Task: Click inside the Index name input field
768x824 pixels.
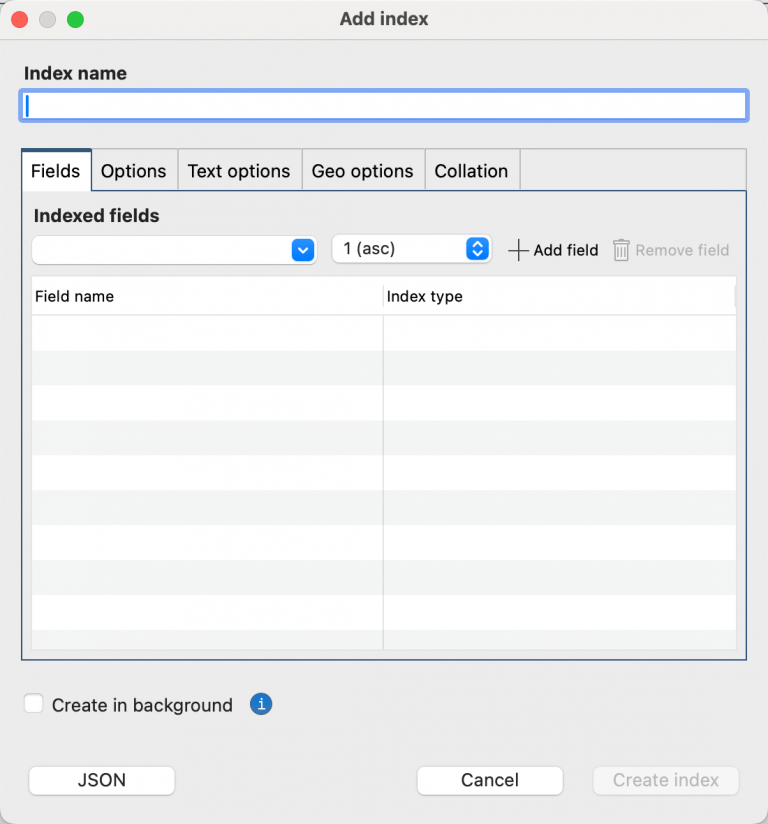Action: tap(383, 105)
